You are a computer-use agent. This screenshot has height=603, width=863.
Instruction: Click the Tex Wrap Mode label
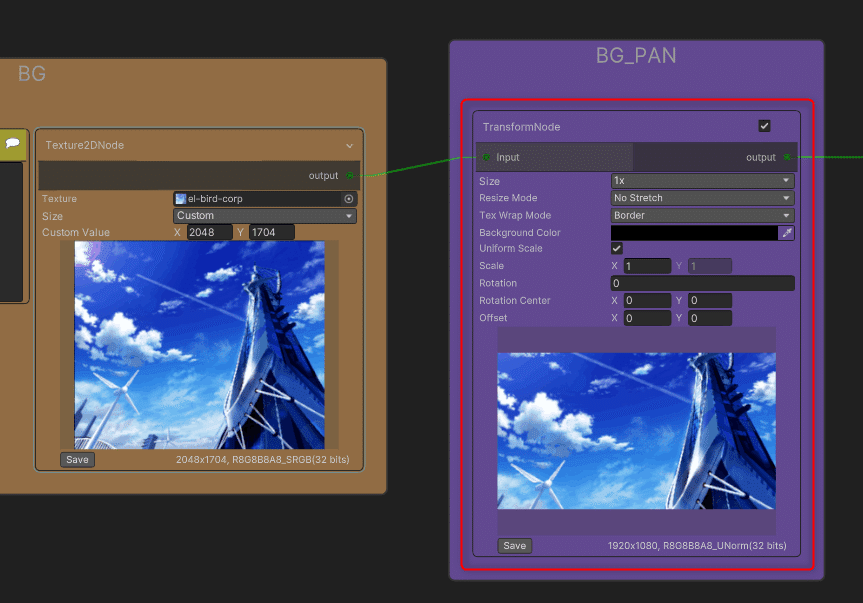coord(515,215)
